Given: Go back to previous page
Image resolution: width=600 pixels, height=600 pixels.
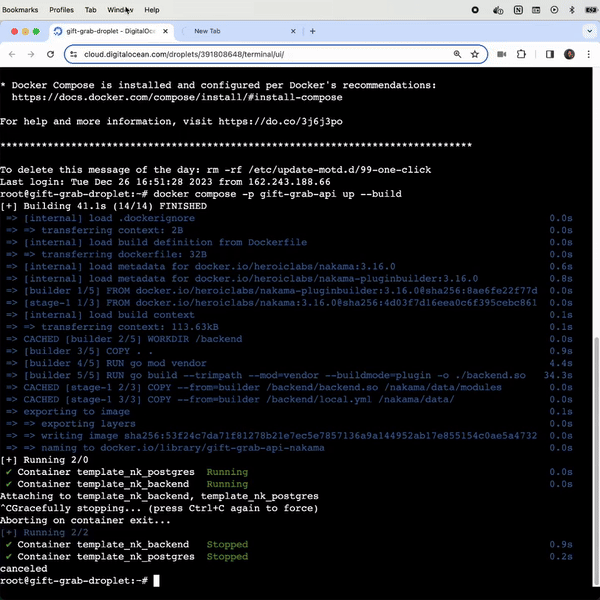Looking at the screenshot, I should 12,54.
